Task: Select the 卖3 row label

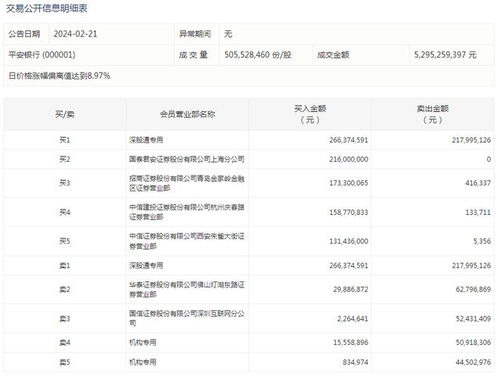Action: coord(65,319)
